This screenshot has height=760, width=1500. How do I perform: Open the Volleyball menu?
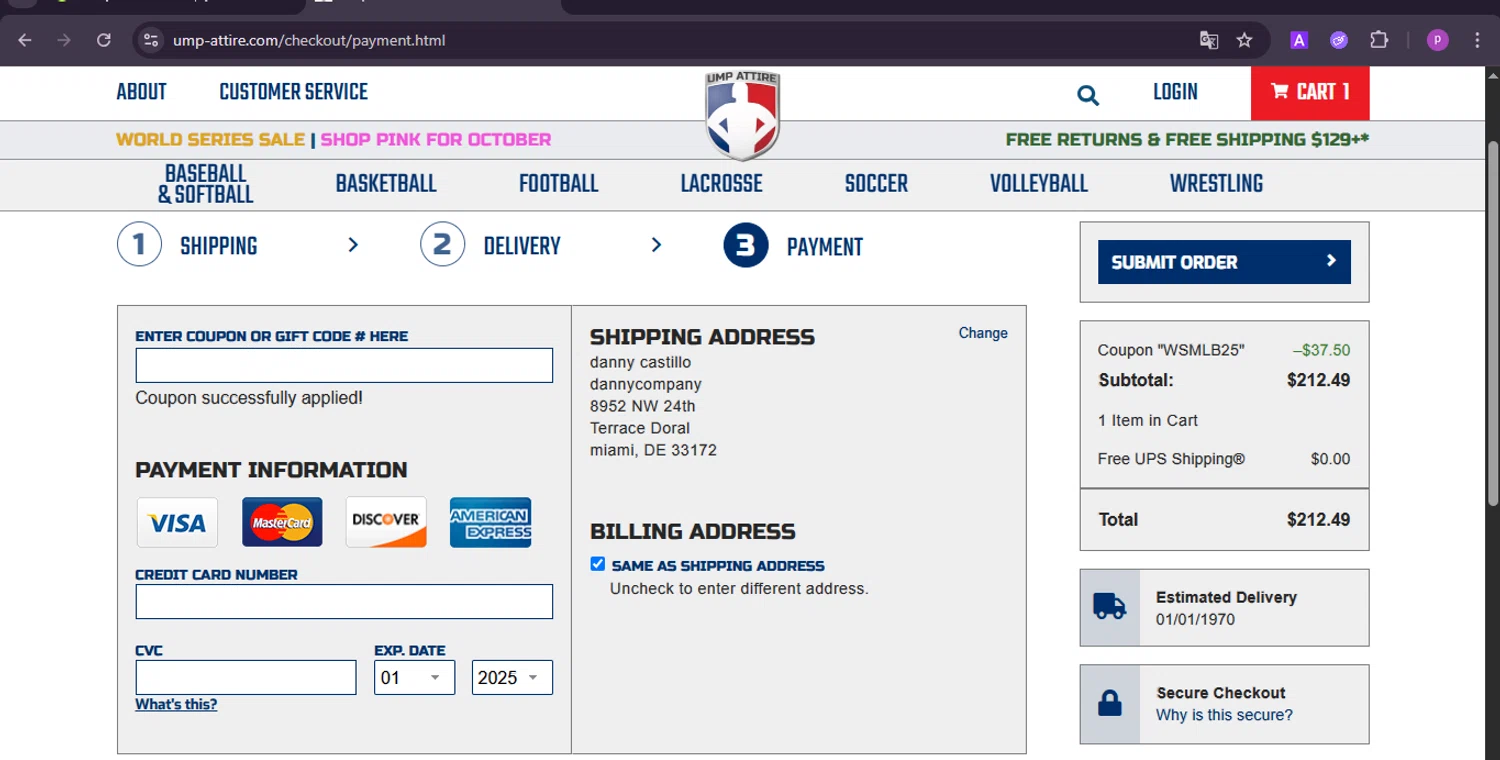[1039, 184]
